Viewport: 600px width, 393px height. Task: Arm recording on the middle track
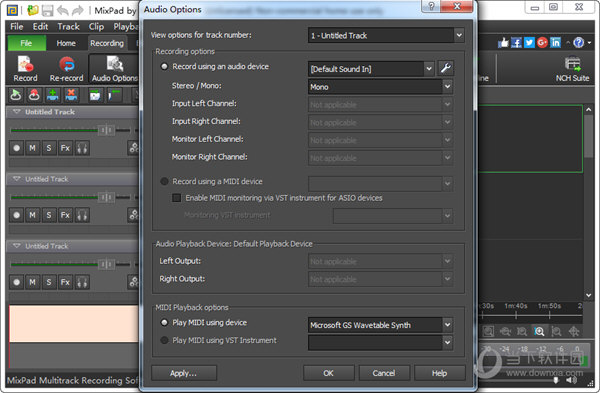pos(16,215)
